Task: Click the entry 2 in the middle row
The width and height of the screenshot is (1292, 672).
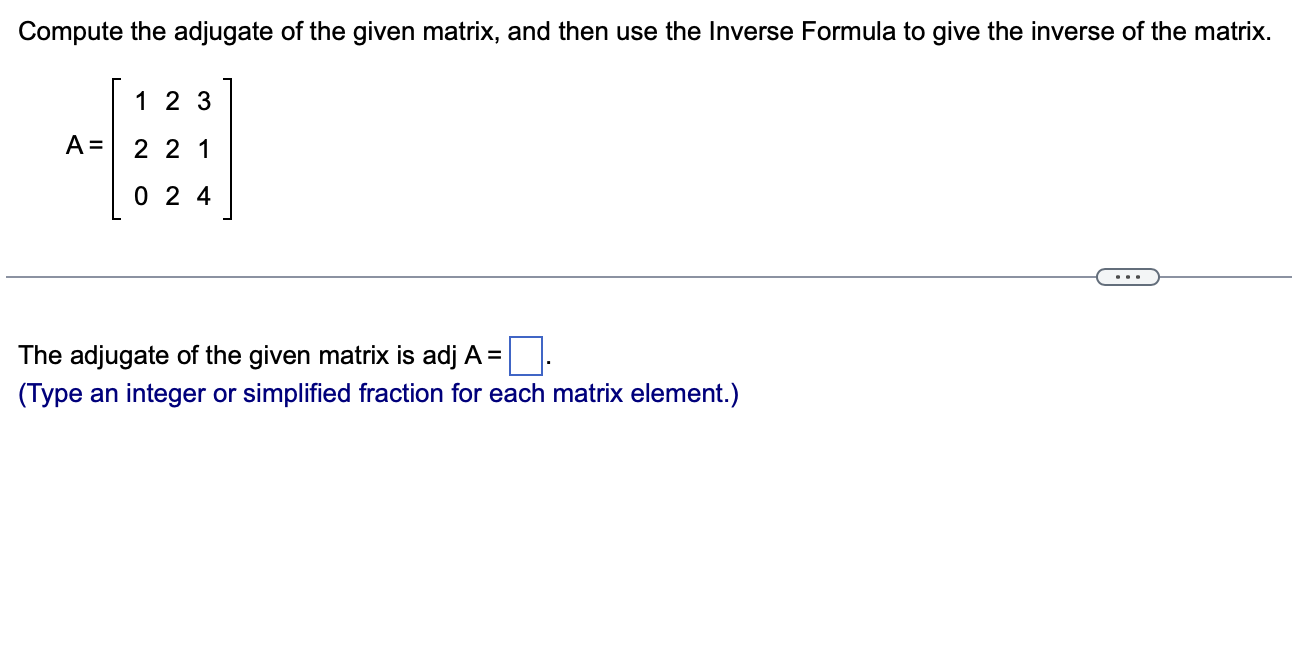Action: 141,149
